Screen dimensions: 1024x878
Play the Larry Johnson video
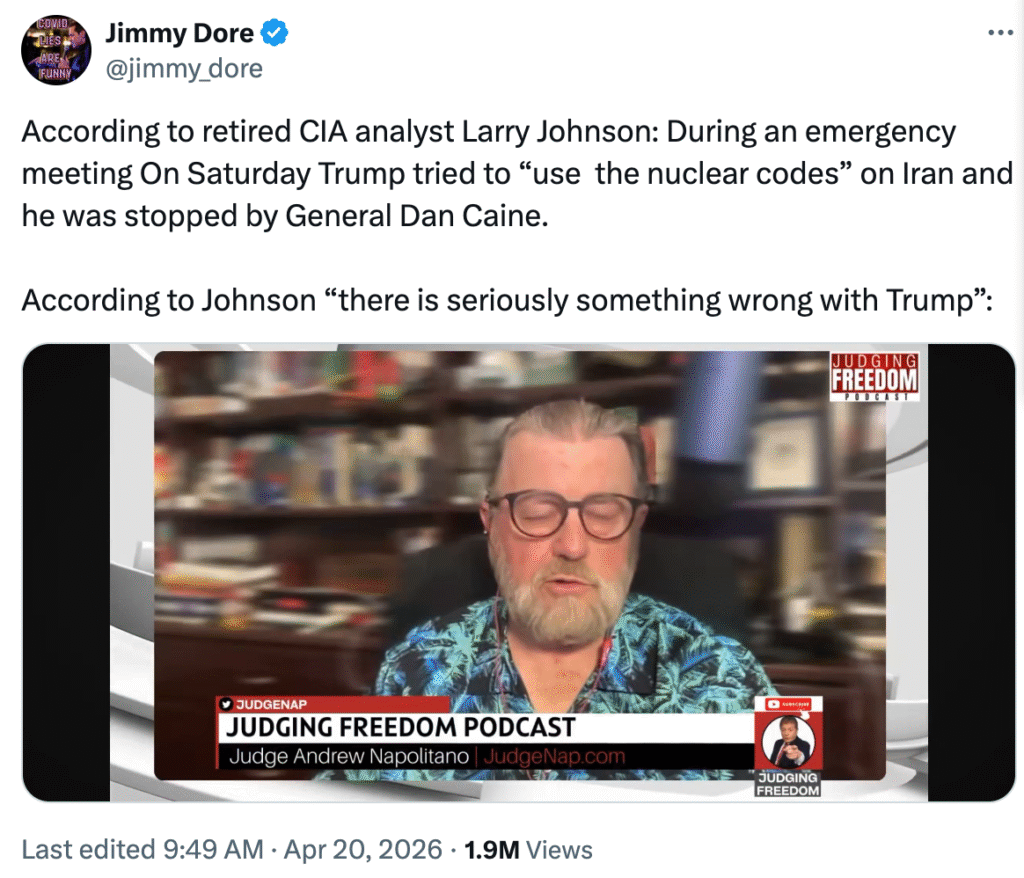coord(519,572)
